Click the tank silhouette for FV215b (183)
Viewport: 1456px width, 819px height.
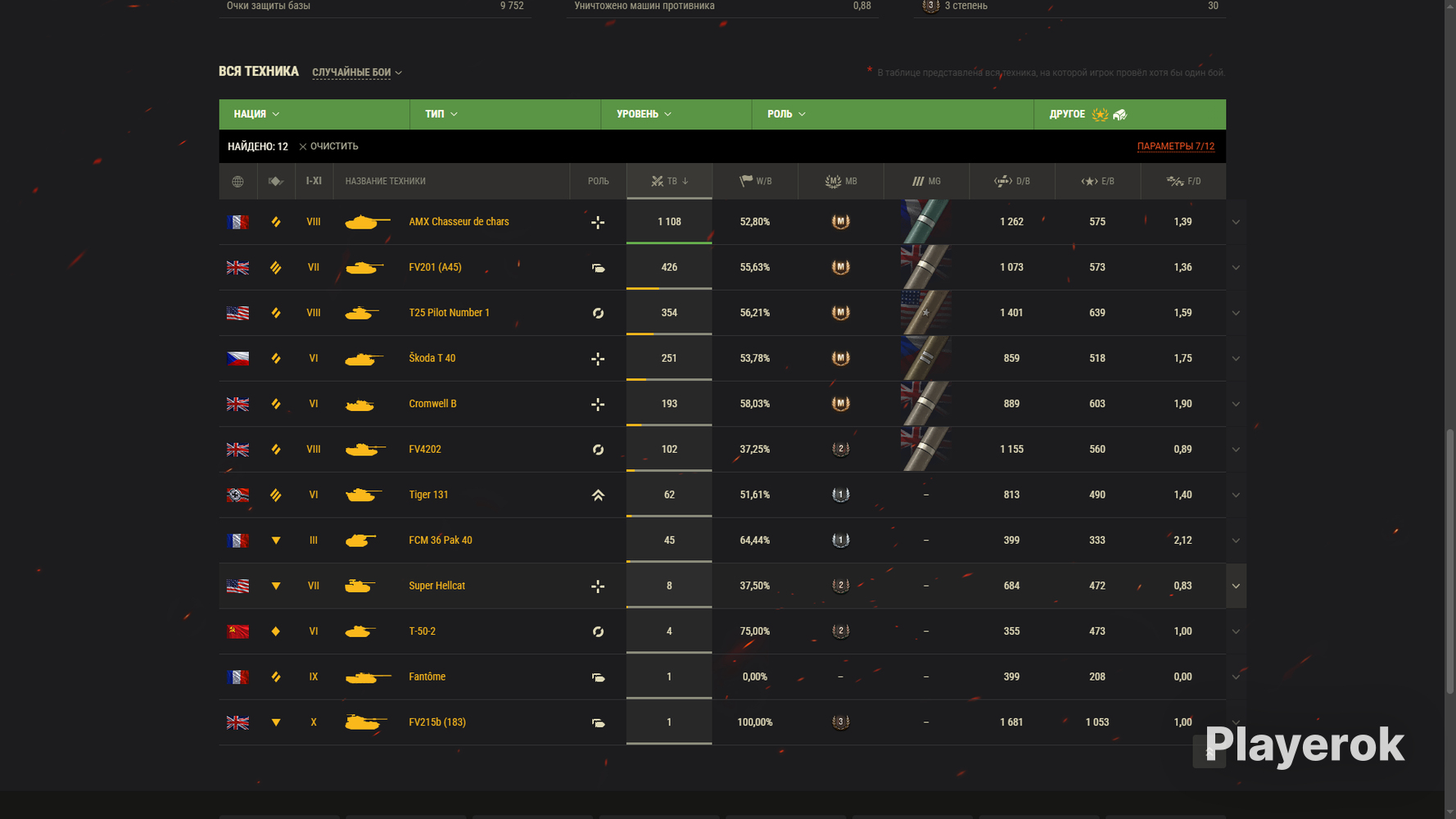366,722
